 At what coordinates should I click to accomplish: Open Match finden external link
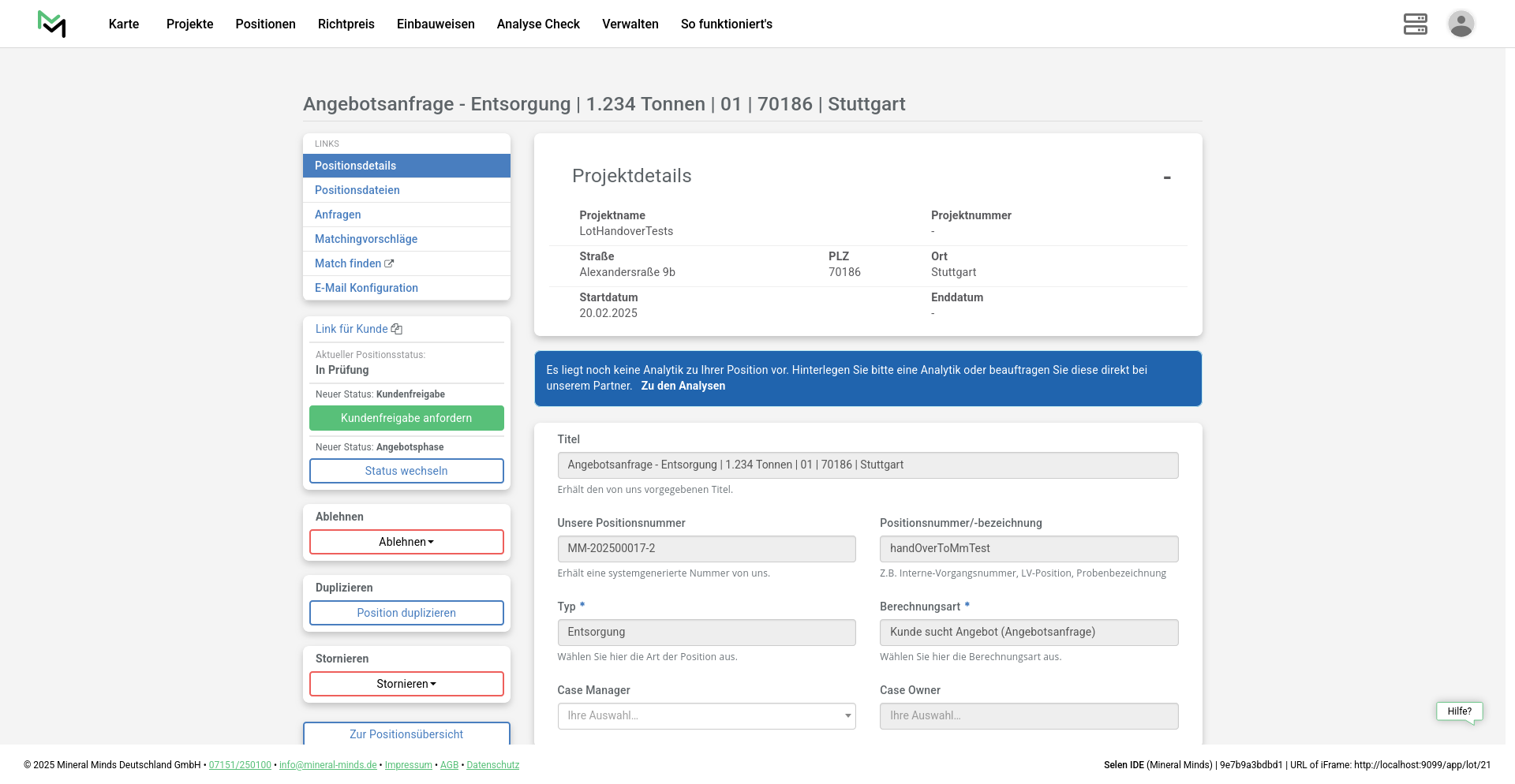[x=353, y=263]
